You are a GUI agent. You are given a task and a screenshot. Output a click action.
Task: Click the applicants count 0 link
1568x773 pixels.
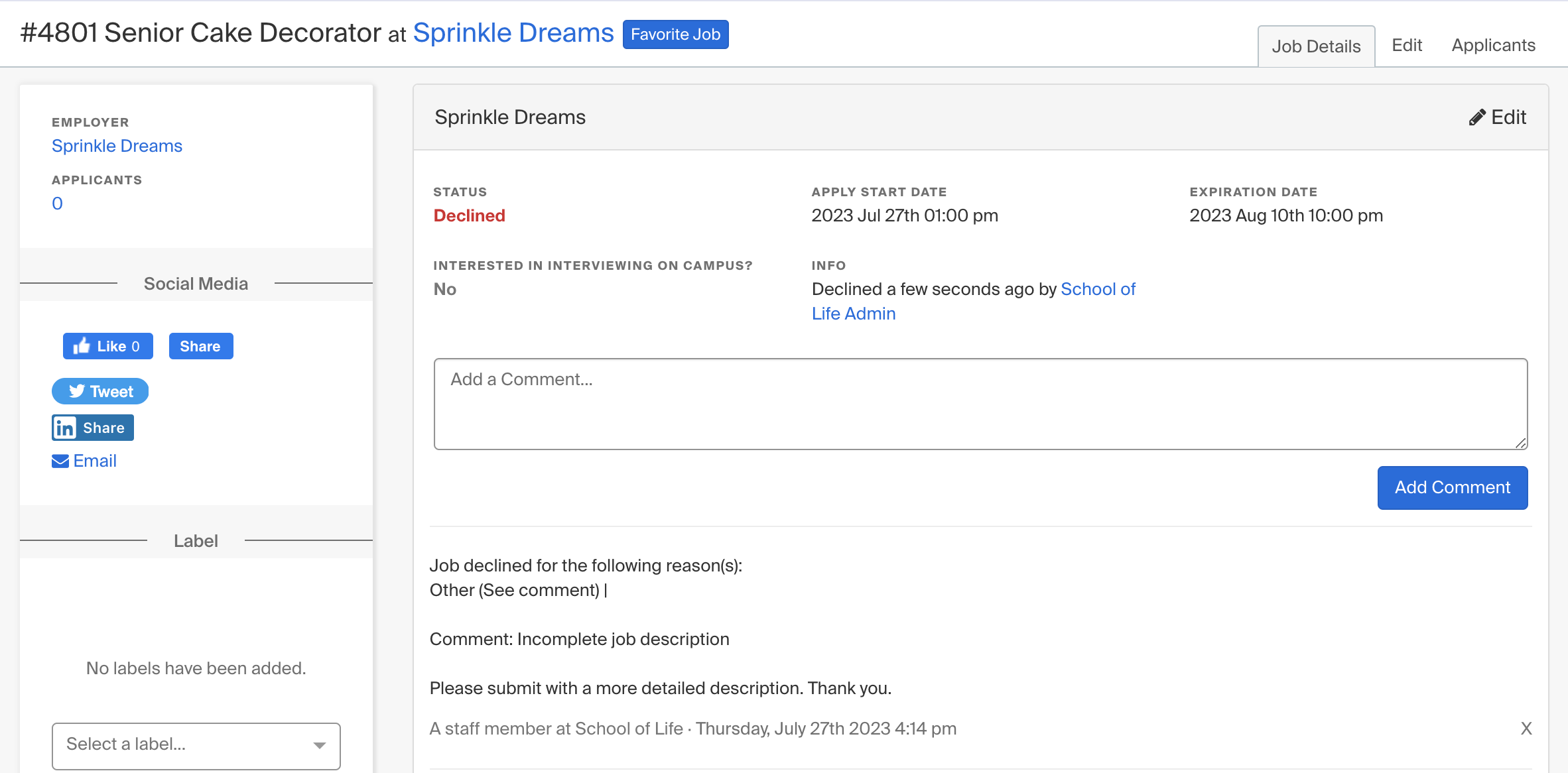58,204
